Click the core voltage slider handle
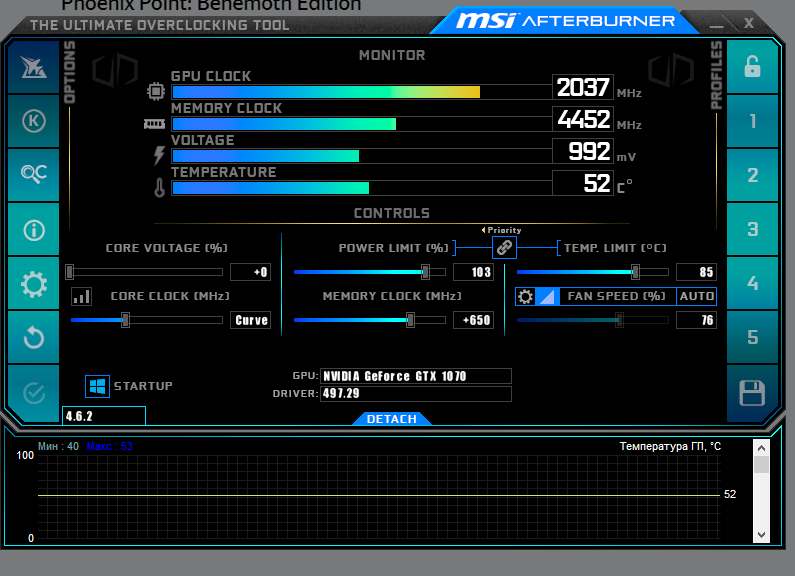Image resolution: width=795 pixels, height=576 pixels. [x=69, y=272]
